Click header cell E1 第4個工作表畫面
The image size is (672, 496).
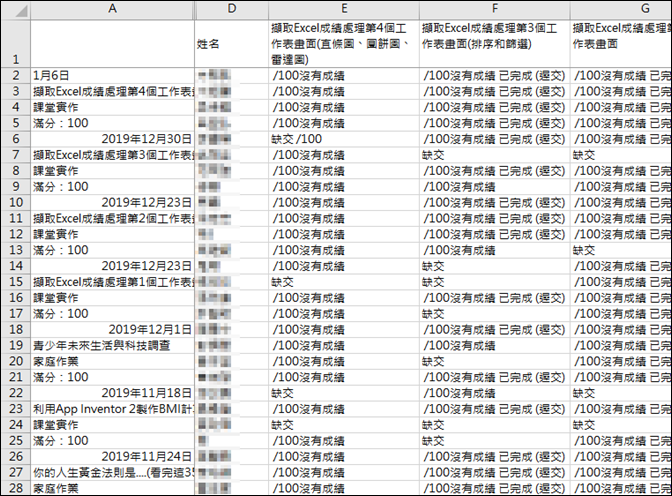(x=344, y=43)
